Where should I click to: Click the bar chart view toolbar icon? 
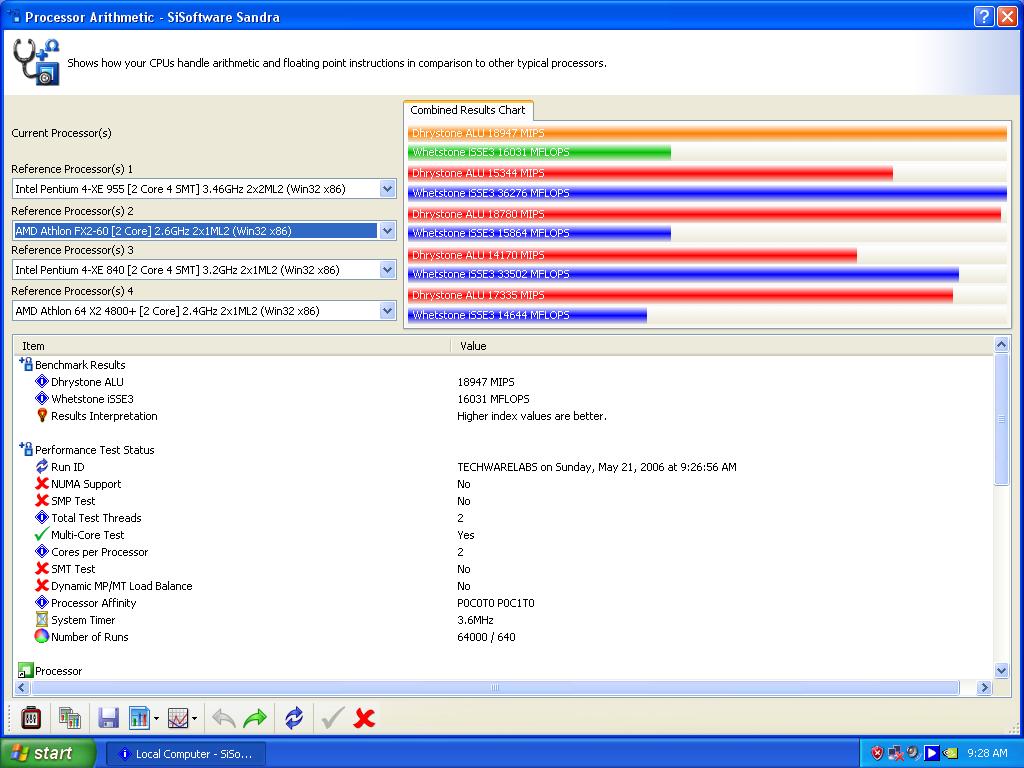[x=139, y=718]
